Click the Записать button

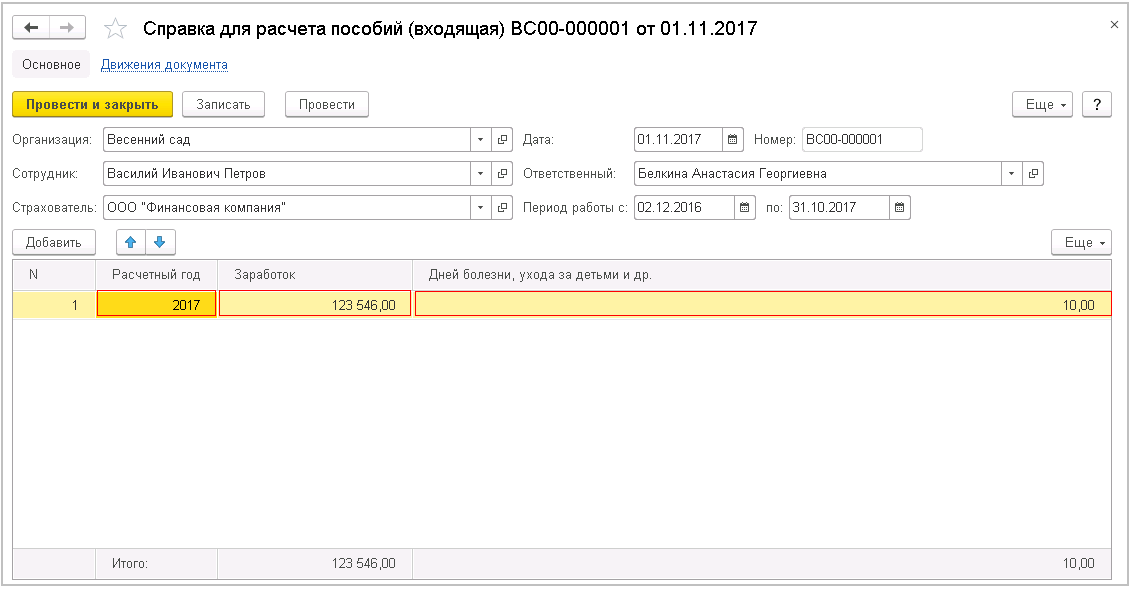coord(223,104)
